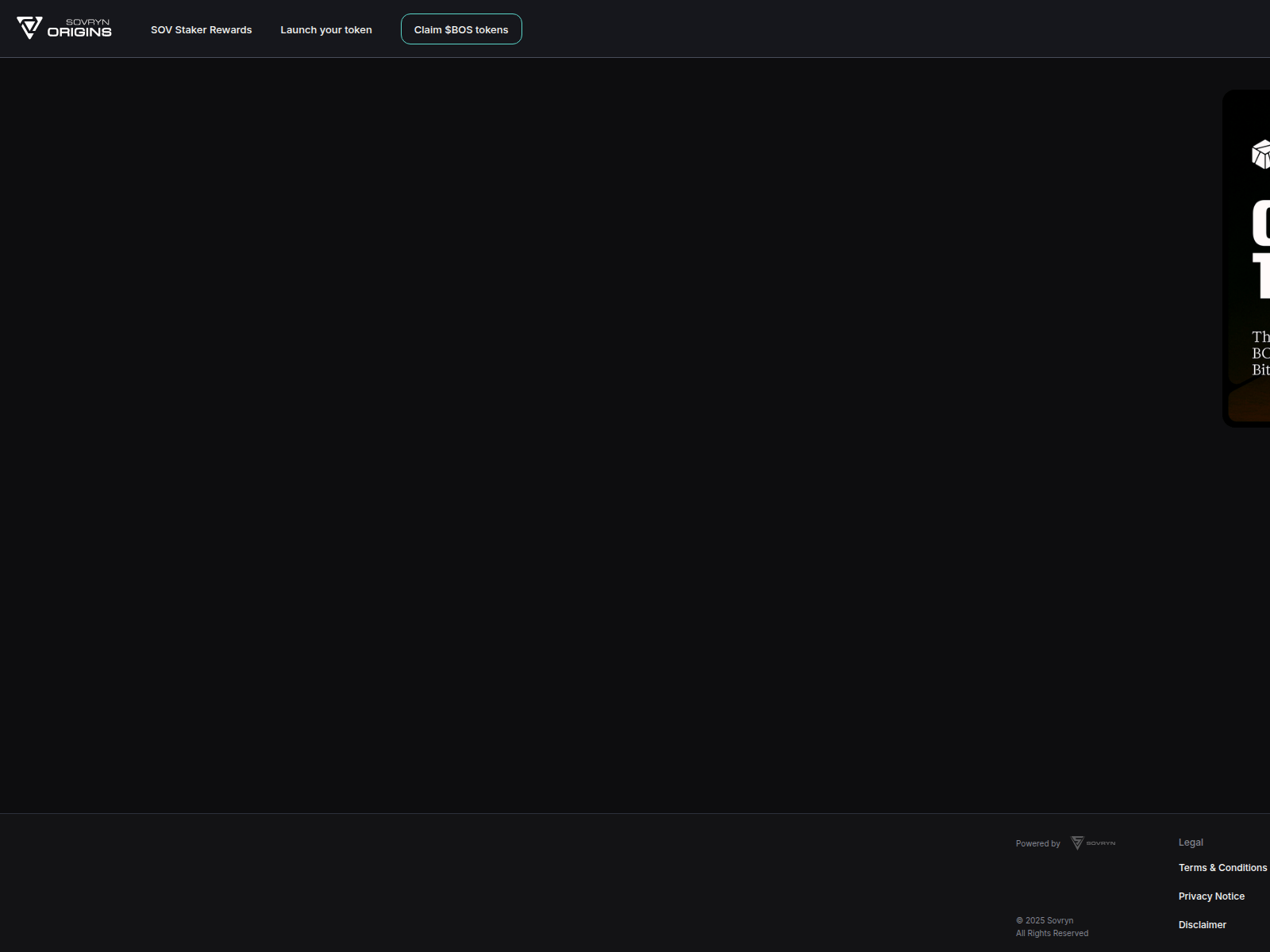Click the Legal section heading
The image size is (1270, 952).
1191,842
